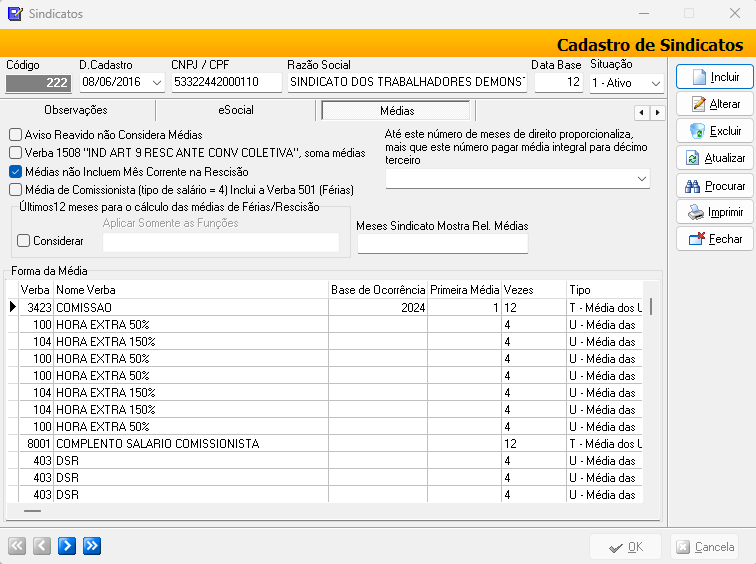
Task: Open the Situação dropdown
Action: pos(655,83)
